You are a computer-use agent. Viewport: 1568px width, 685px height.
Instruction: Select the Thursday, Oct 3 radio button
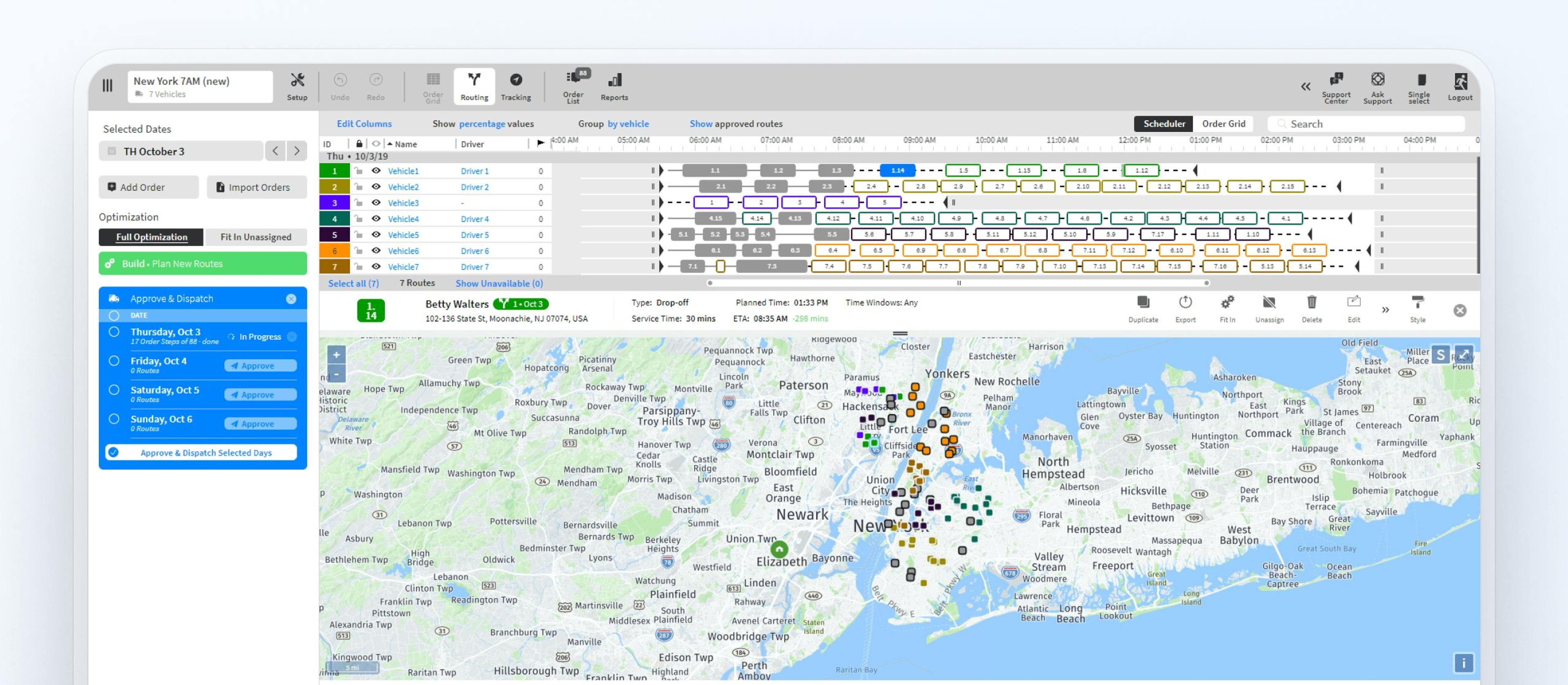pyautogui.click(x=114, y=332)
